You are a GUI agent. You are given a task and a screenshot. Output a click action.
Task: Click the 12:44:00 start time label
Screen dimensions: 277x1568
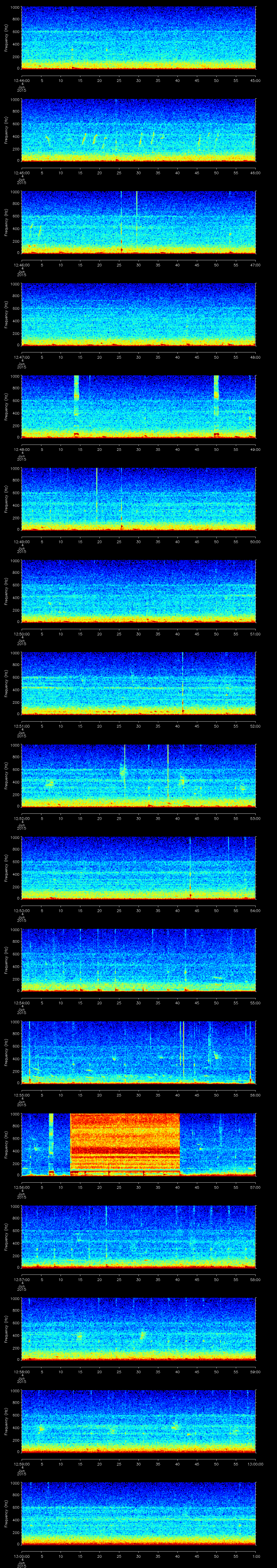tap(21, 80)
